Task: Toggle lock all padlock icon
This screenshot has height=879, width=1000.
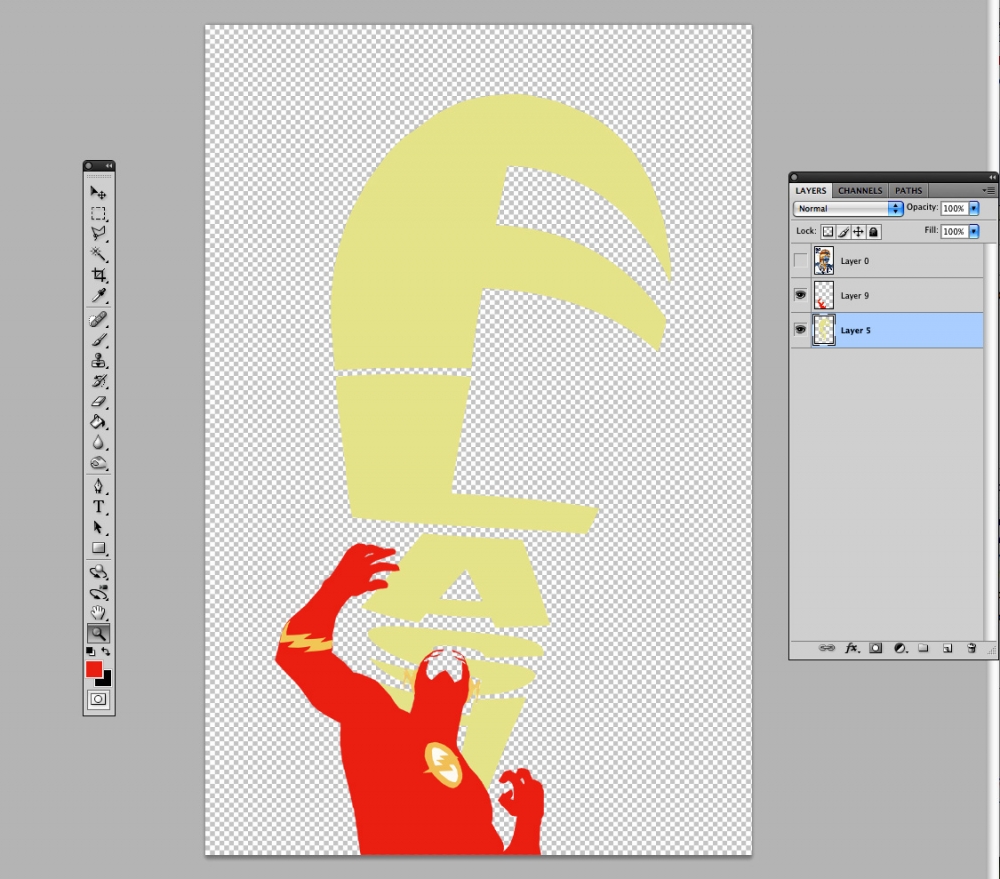Action: coord(874,232)
